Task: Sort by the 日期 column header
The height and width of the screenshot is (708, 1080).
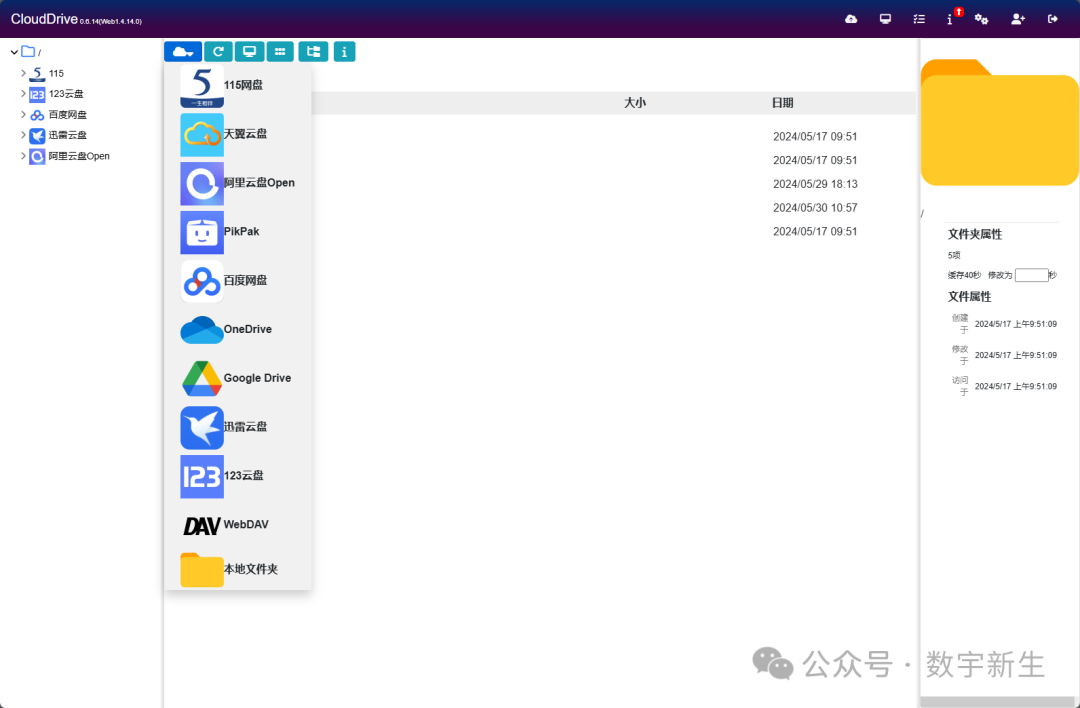Action: tap(782, 103)
